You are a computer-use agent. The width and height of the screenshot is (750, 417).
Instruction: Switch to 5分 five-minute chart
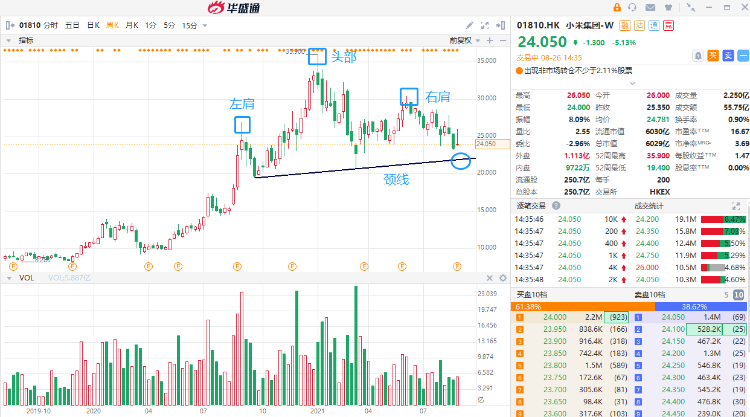[x=169, y=25]
